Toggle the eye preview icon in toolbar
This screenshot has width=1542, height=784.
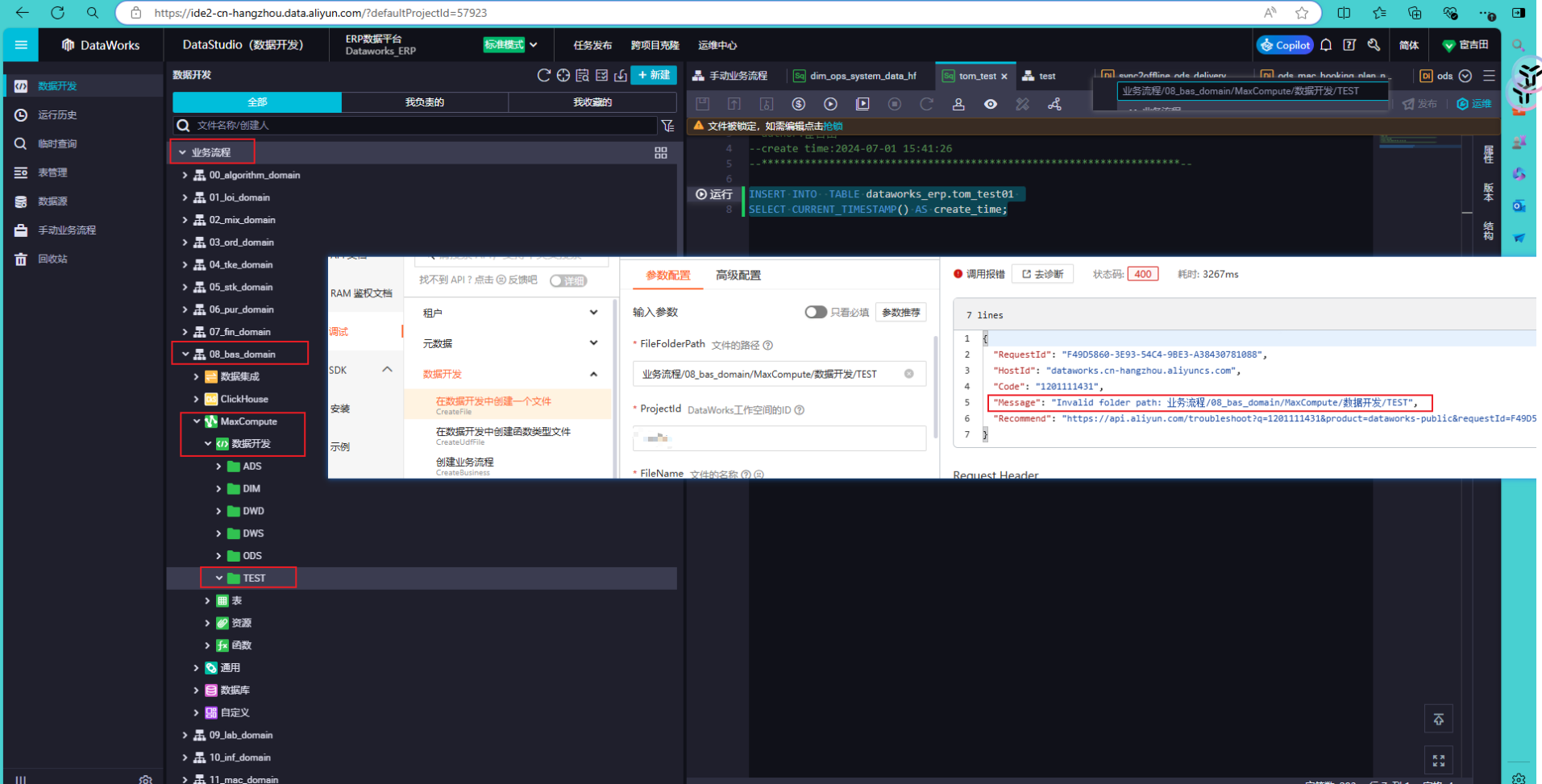click(x=991, y=104)
